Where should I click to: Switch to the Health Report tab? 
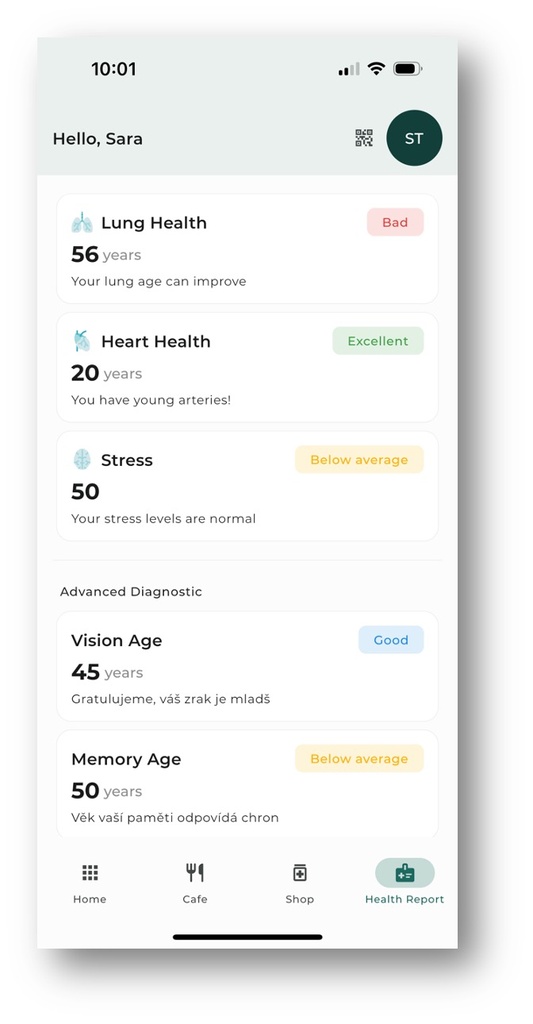[x=404, y=882]
